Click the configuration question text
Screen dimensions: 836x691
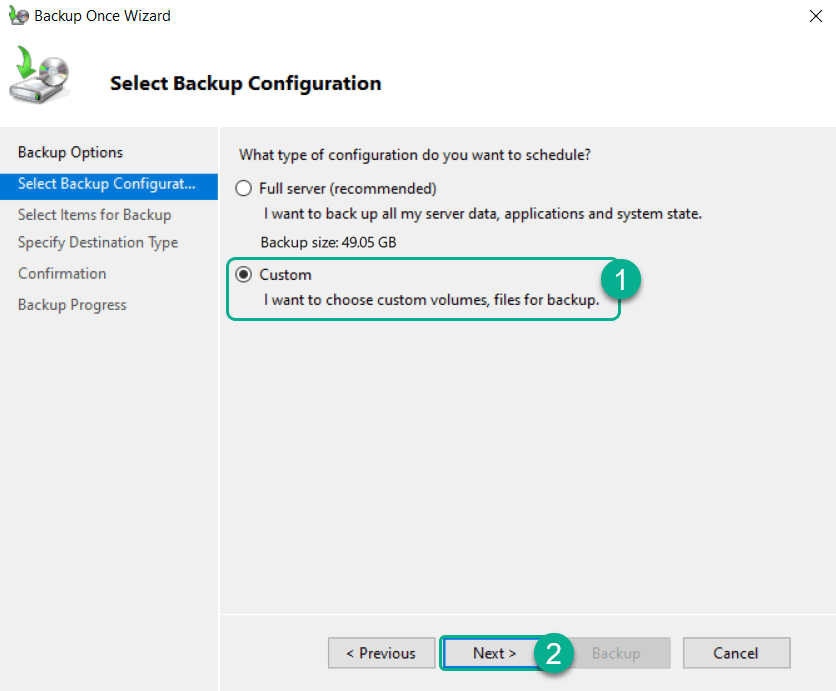click(415, 155)
